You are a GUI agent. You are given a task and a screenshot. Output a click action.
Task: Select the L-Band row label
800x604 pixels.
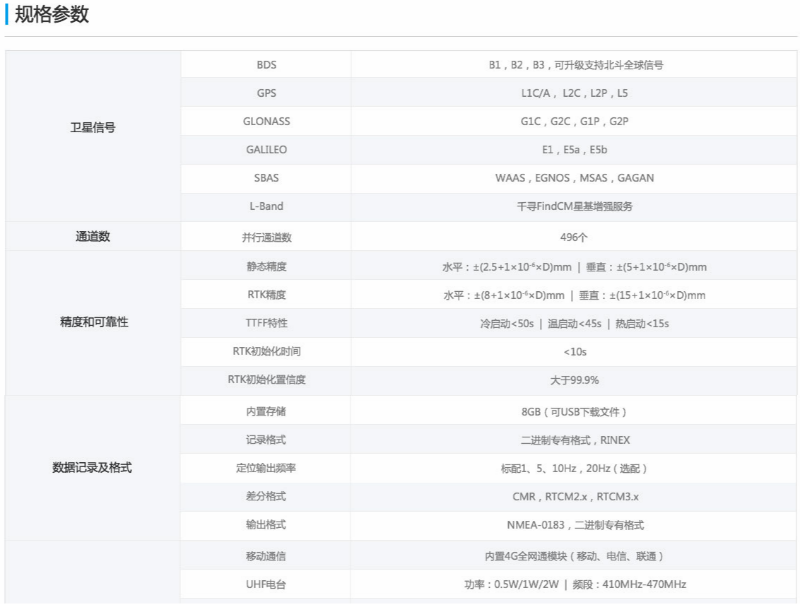(266, 206)
